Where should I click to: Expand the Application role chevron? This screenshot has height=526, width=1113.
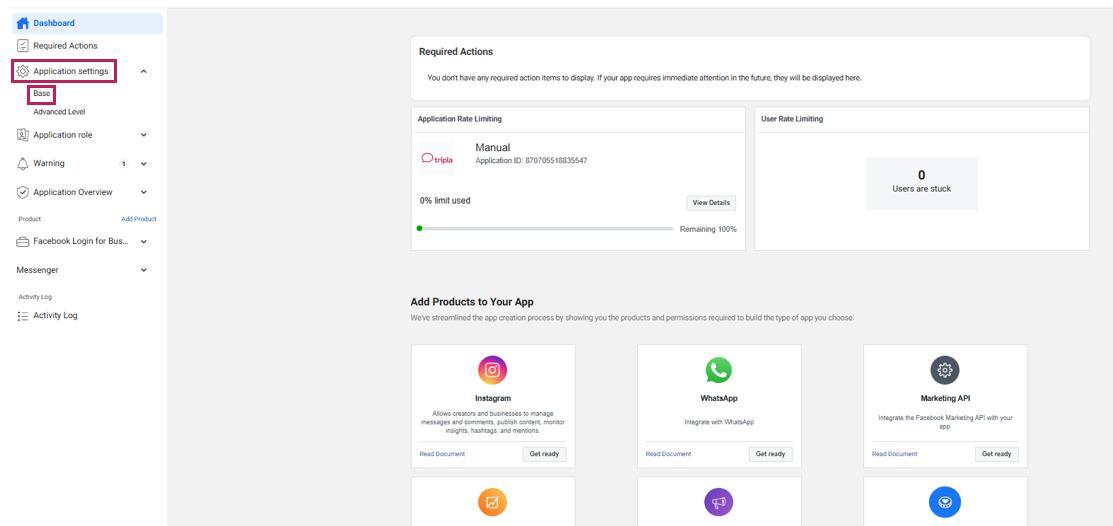[x=144, y=135]
